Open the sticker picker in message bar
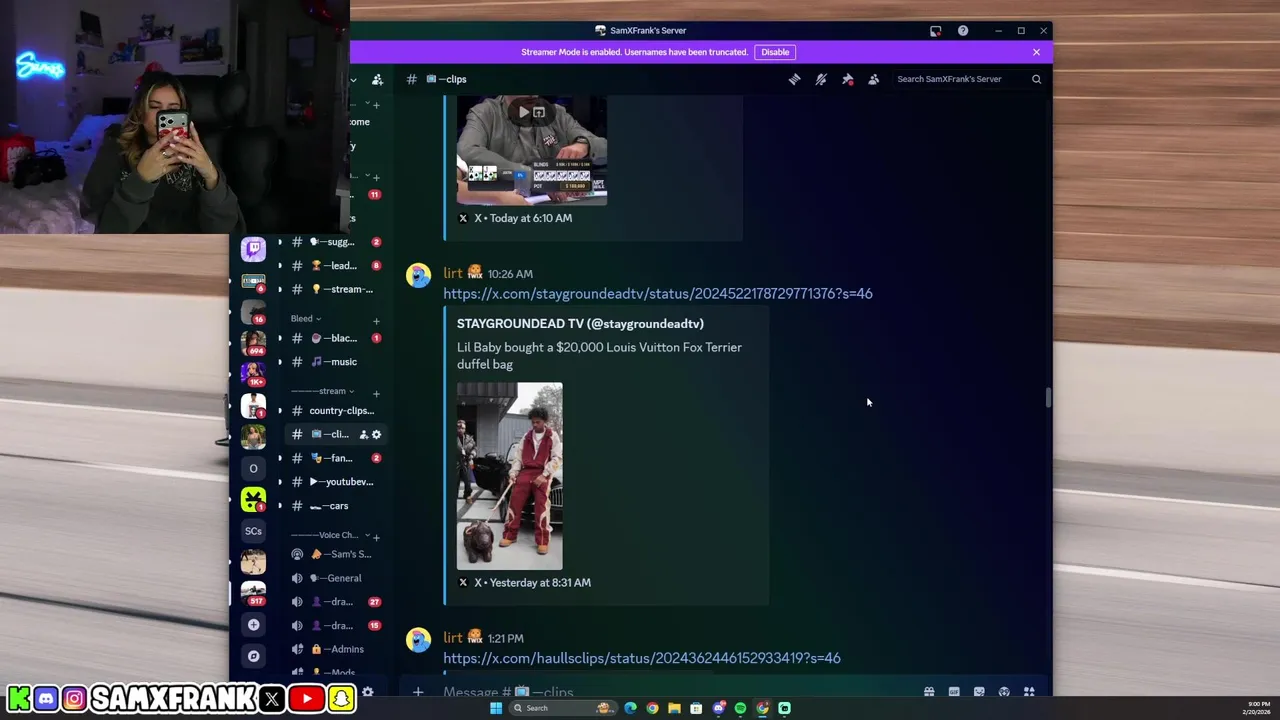This screenshot has height=720, width=1280. 979,691
